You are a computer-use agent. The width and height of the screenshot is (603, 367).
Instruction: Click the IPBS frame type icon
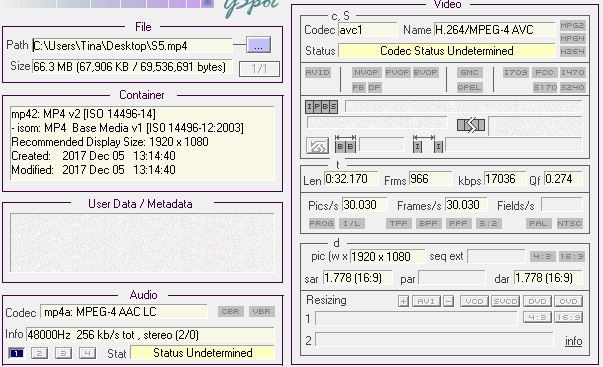pos(321,107)
